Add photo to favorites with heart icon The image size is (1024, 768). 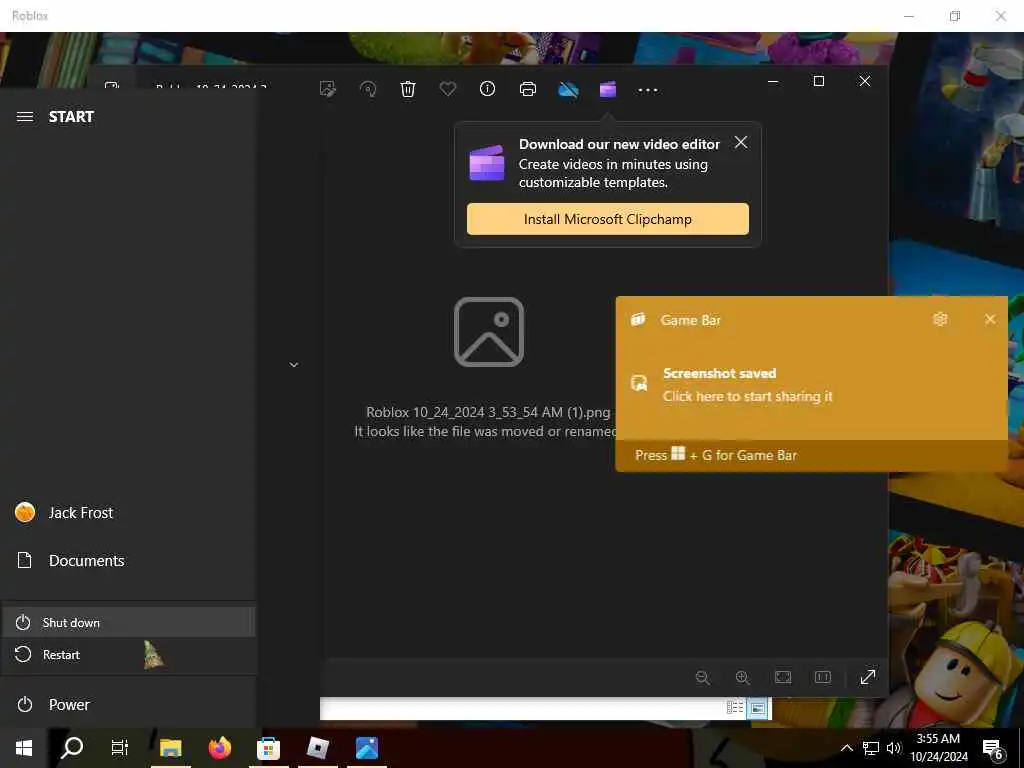(447, 88)
